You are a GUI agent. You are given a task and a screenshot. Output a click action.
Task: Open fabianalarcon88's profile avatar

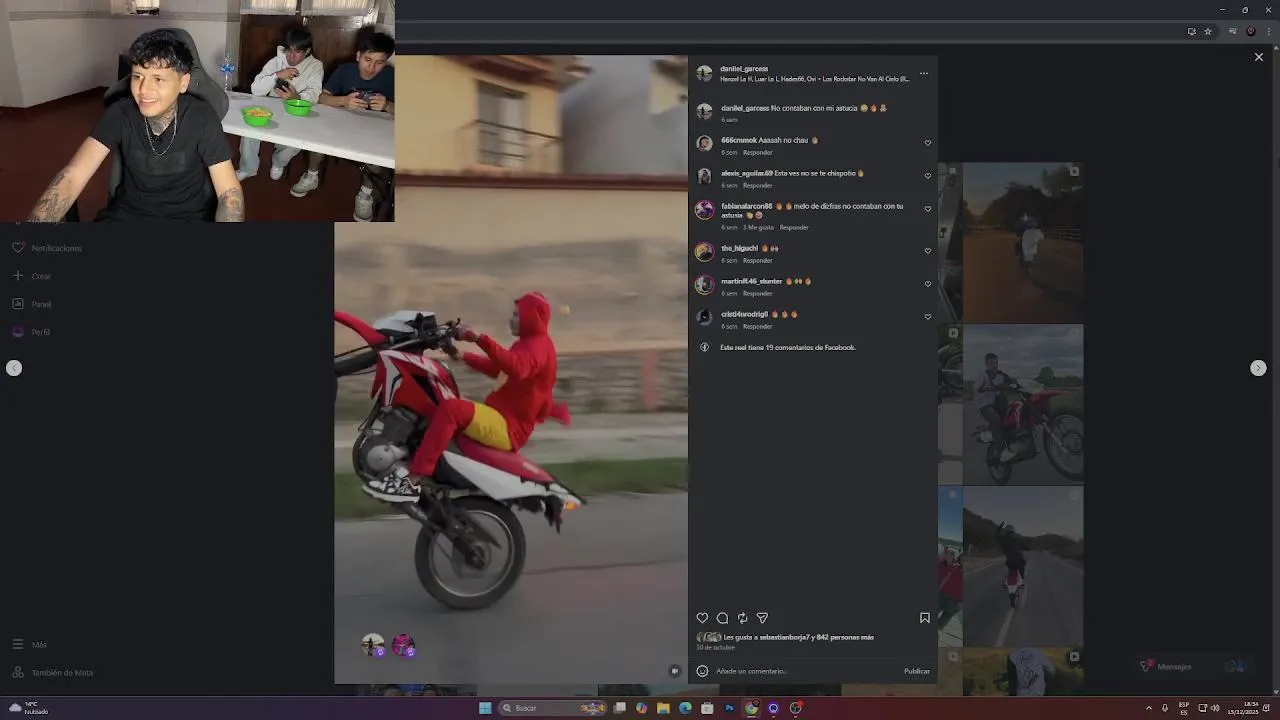coord(704,209)
